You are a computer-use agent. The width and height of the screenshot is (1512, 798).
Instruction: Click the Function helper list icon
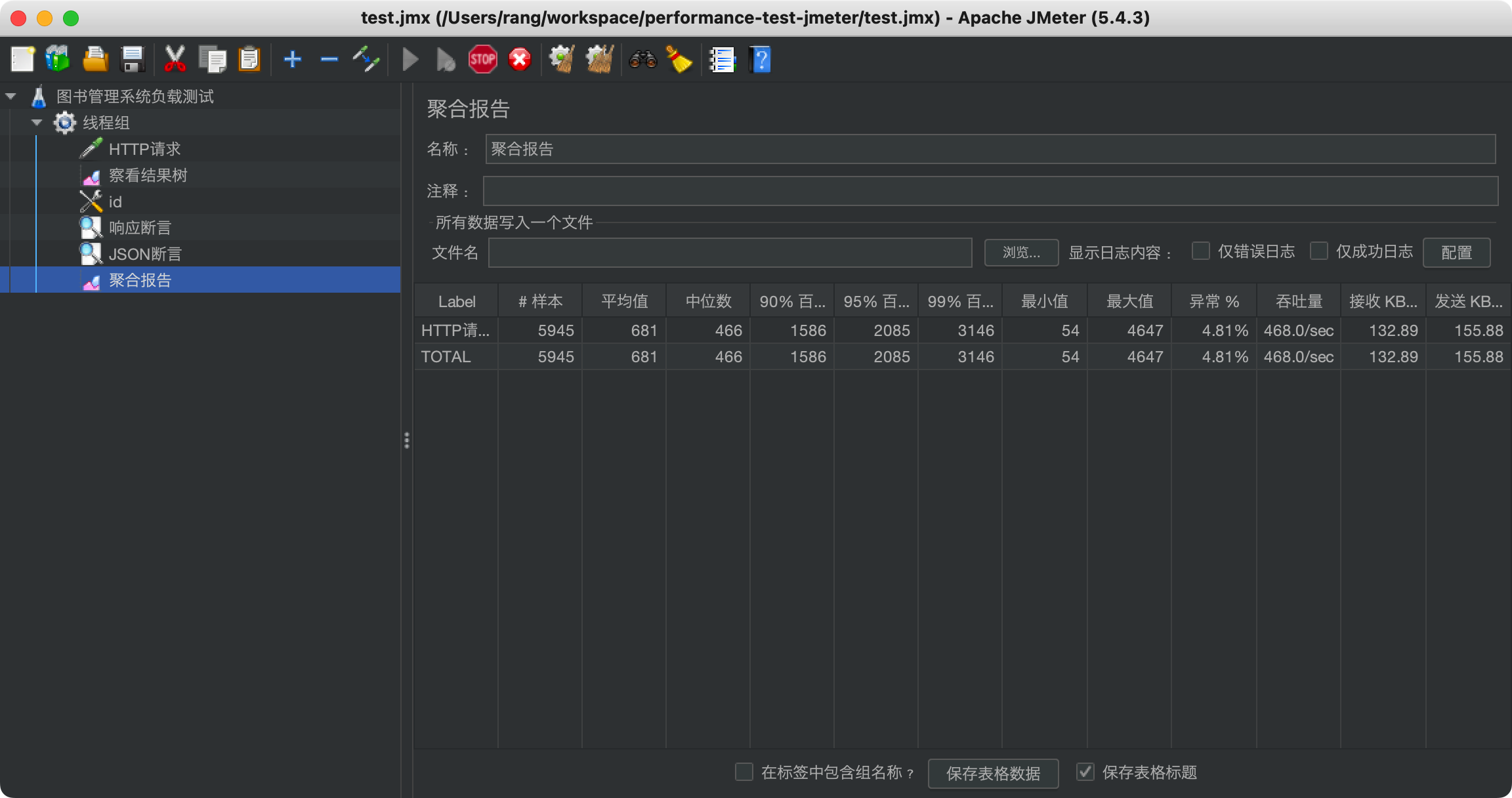coord(722,60)
